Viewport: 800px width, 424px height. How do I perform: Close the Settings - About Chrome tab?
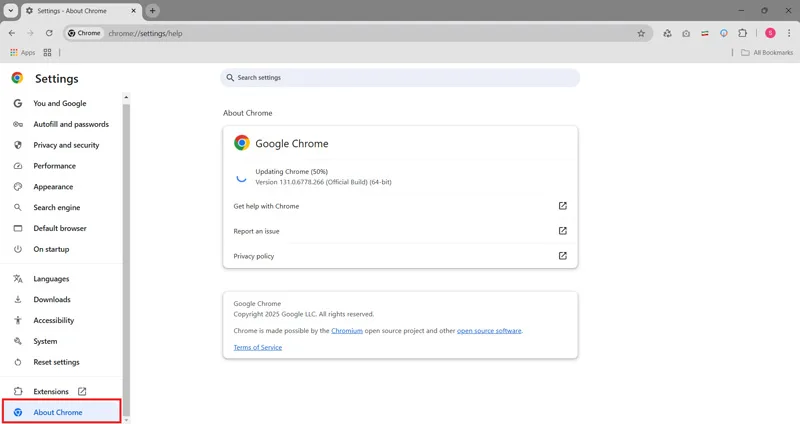click(134, 10)
